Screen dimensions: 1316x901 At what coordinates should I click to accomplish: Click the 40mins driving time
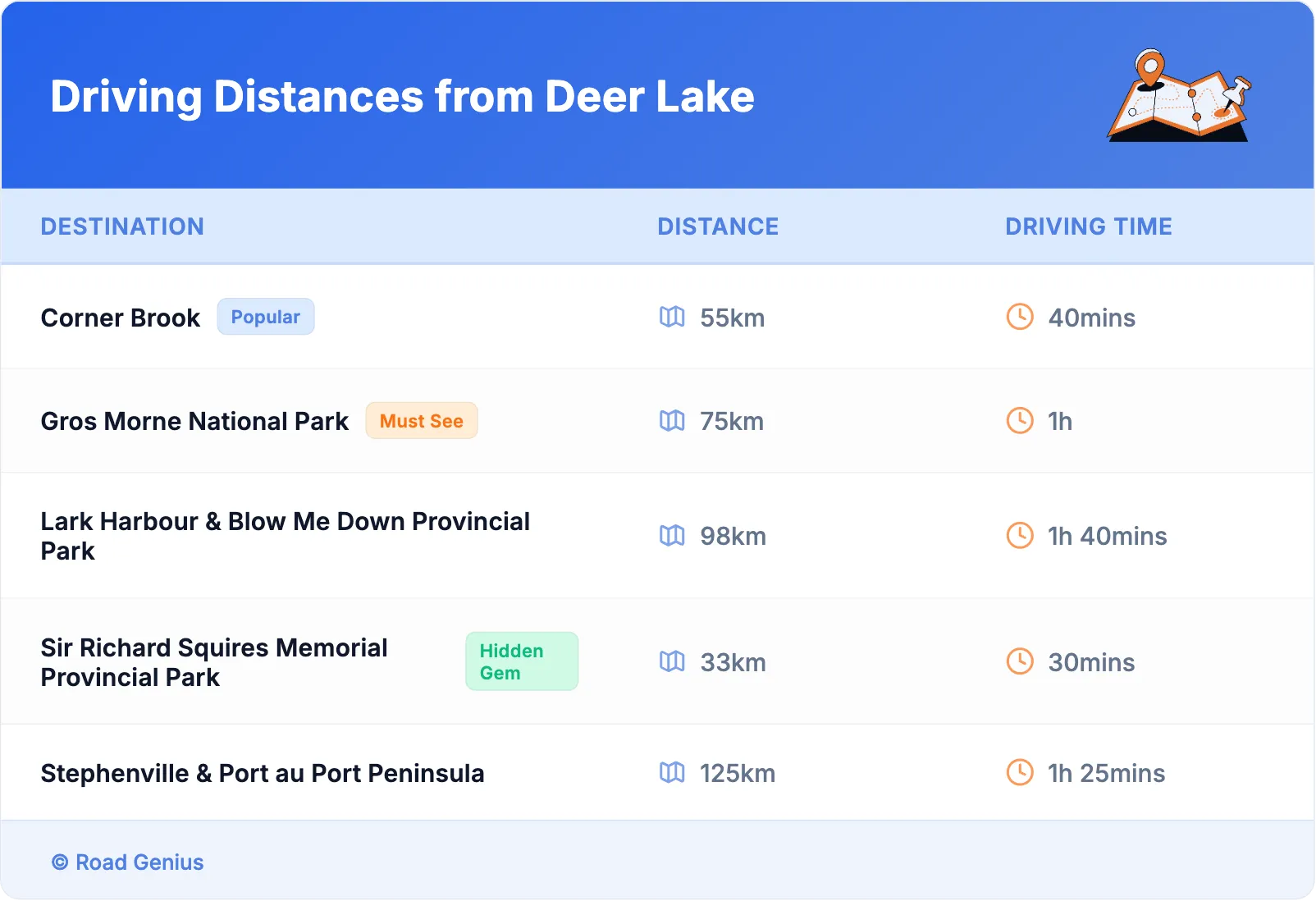[x=1092, y=318]
